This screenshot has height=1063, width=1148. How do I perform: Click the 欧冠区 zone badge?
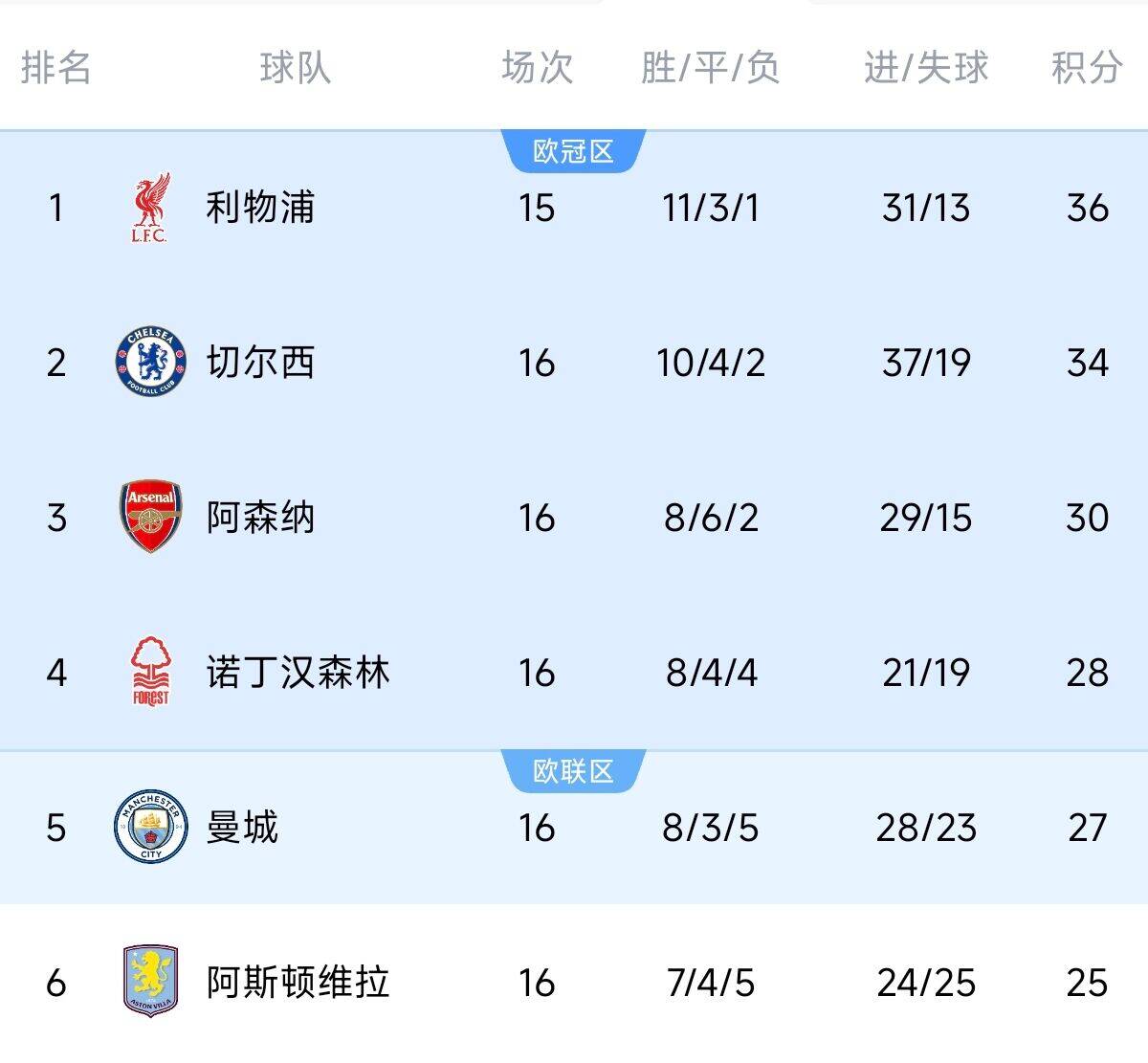click(x=573, y=152)
